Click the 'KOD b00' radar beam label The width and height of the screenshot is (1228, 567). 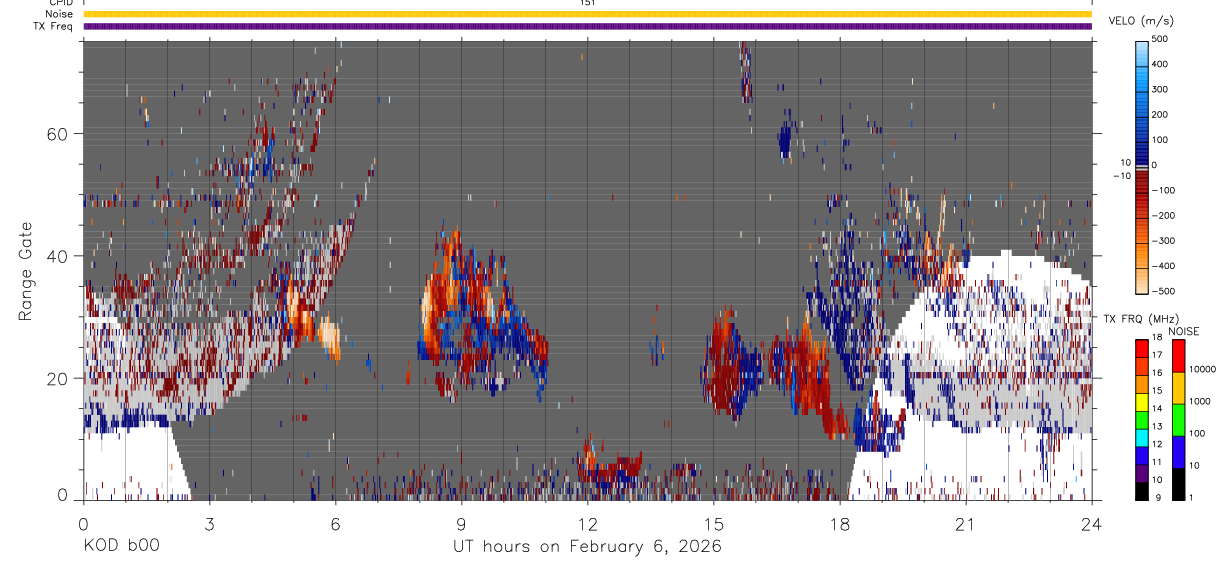coord(119,545)
